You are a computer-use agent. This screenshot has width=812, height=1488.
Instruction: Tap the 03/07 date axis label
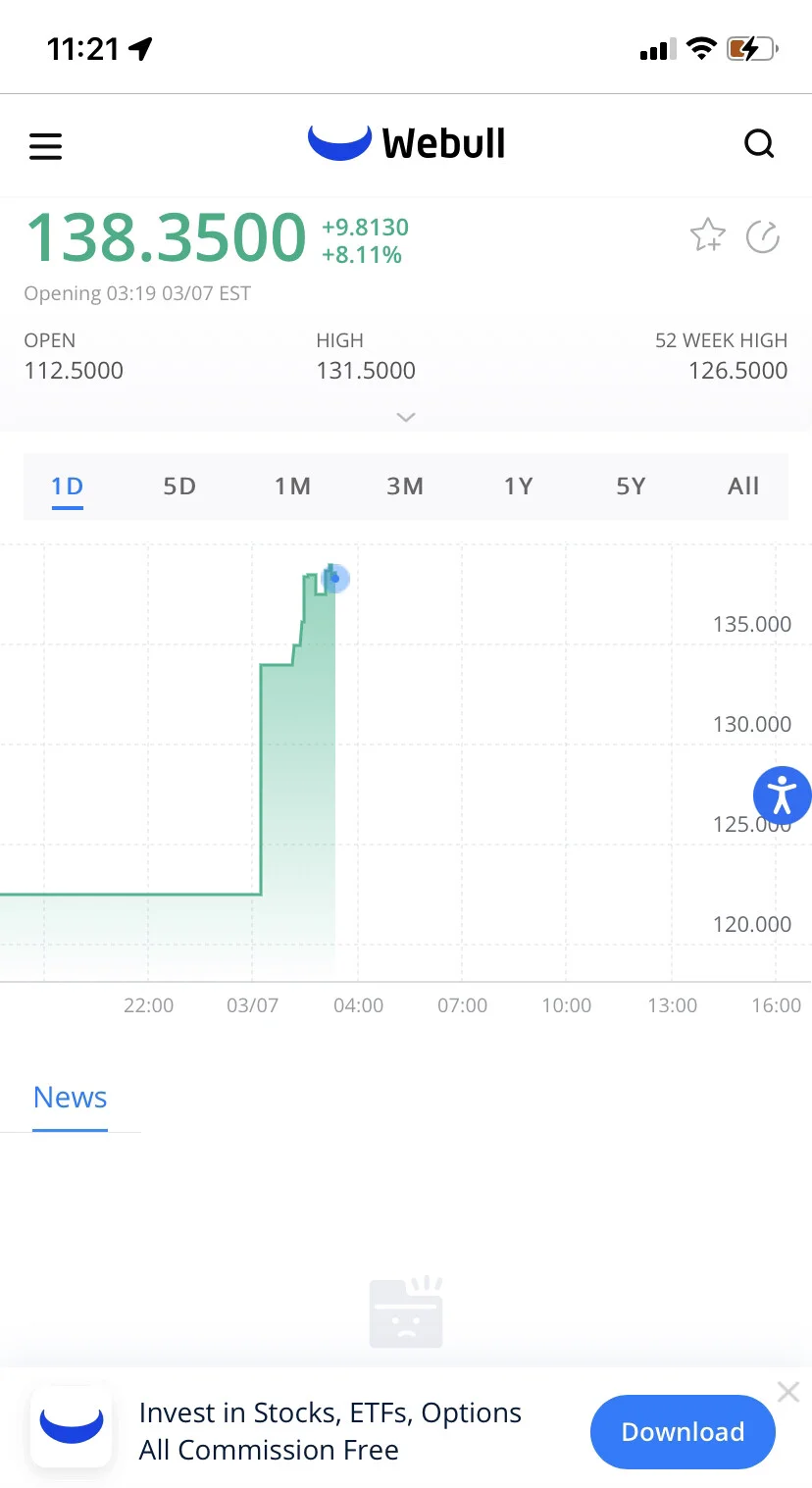pos(252,1005)
